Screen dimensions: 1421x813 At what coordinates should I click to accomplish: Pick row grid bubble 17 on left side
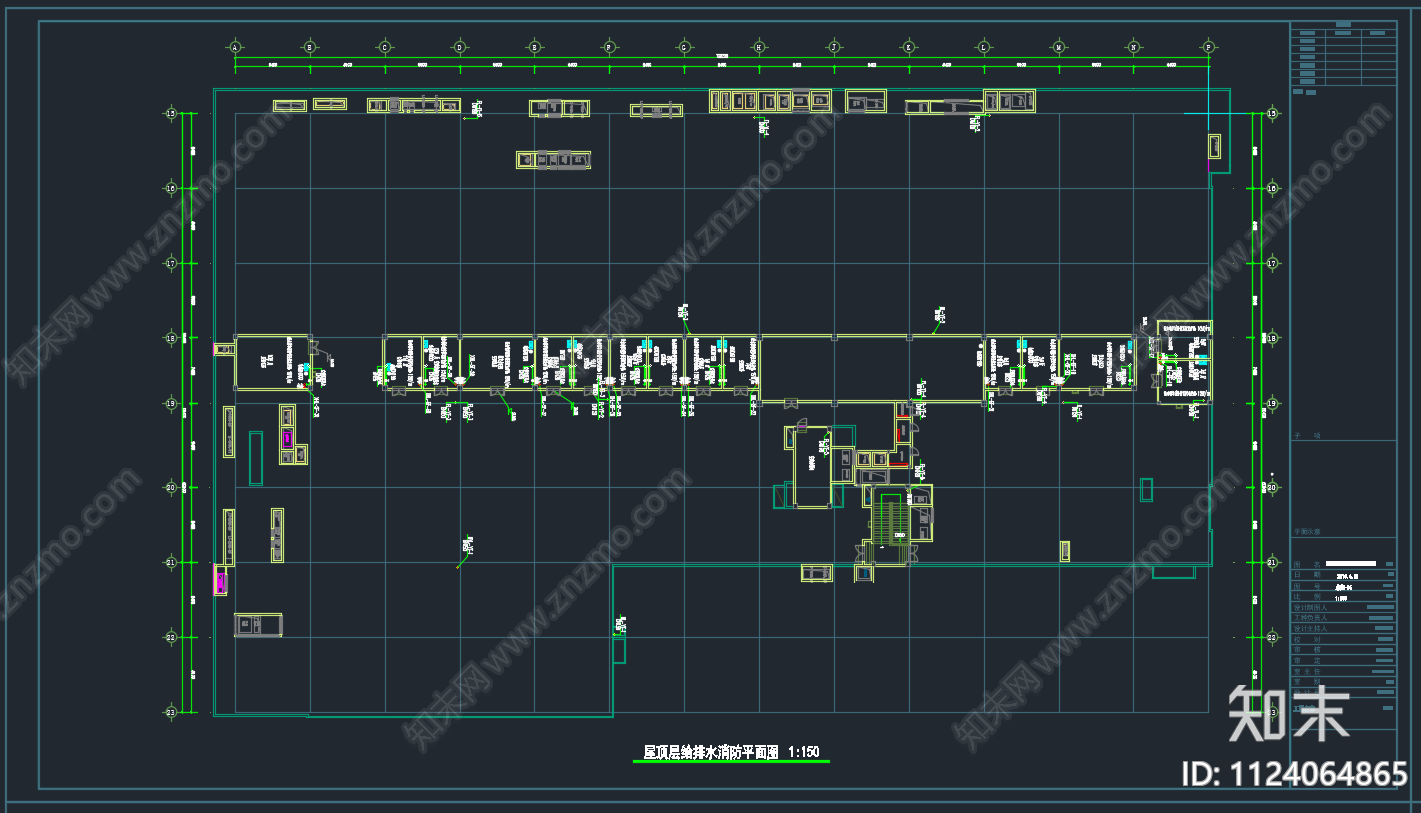pyautogui.click(x=170, y=263)
